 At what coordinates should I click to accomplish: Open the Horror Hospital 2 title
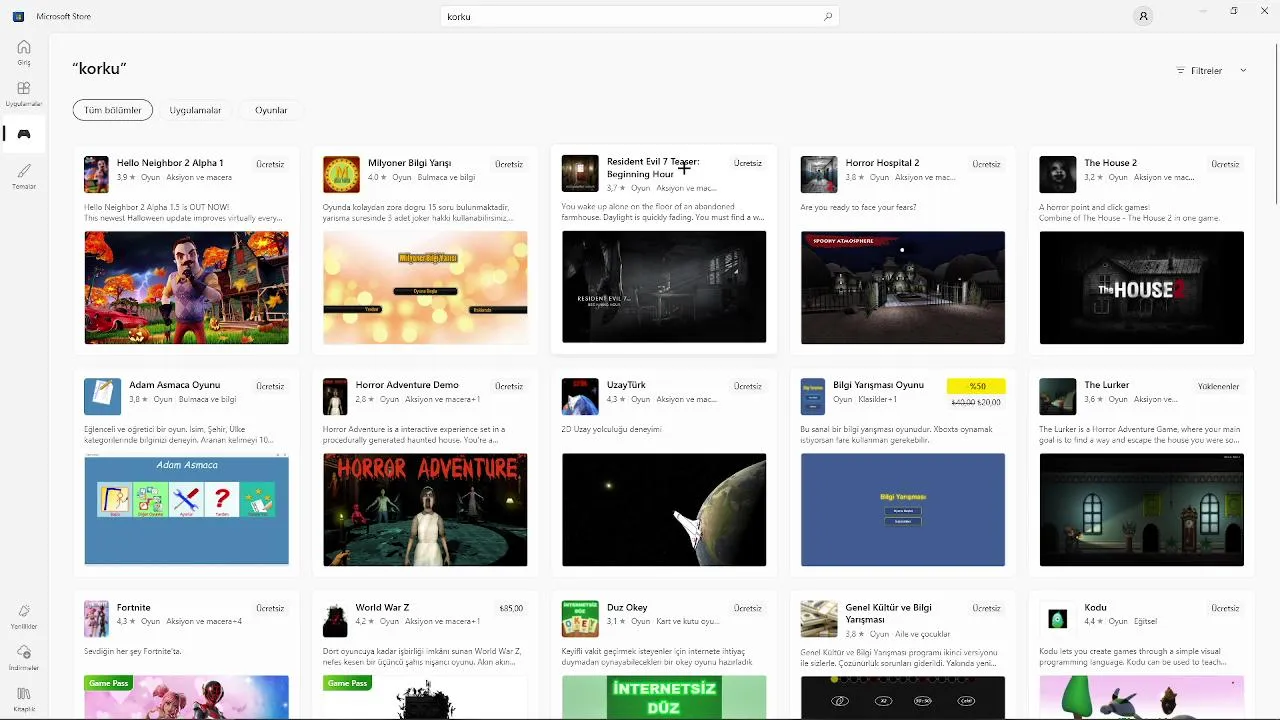tap(882, 163)
